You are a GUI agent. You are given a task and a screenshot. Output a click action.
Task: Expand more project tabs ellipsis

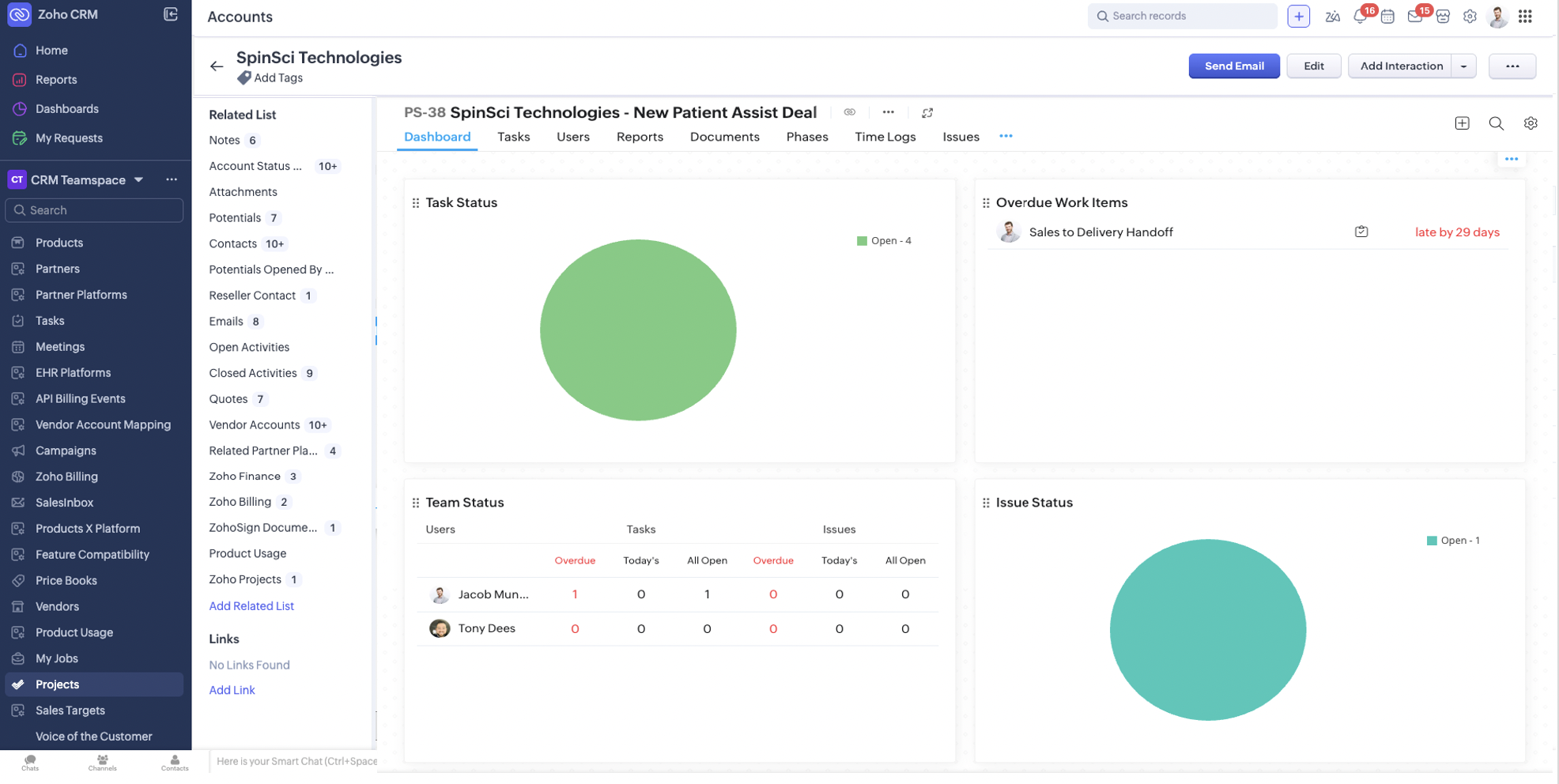click(x=1006, y=136)
